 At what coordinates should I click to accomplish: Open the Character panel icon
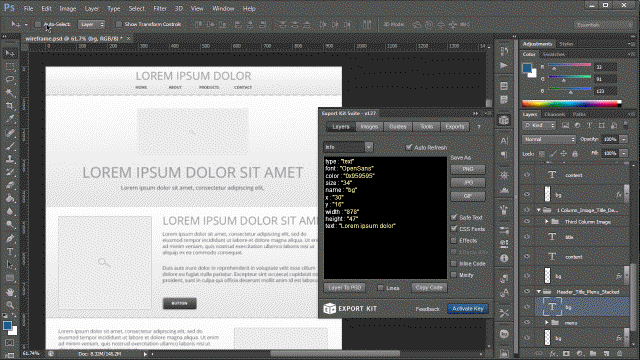504,141
